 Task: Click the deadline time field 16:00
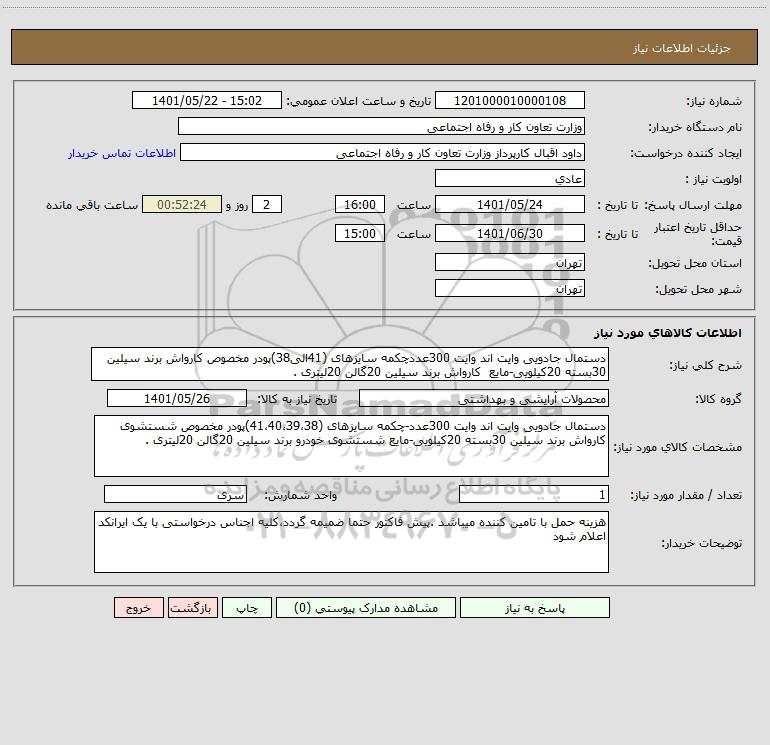coord(359,204)
